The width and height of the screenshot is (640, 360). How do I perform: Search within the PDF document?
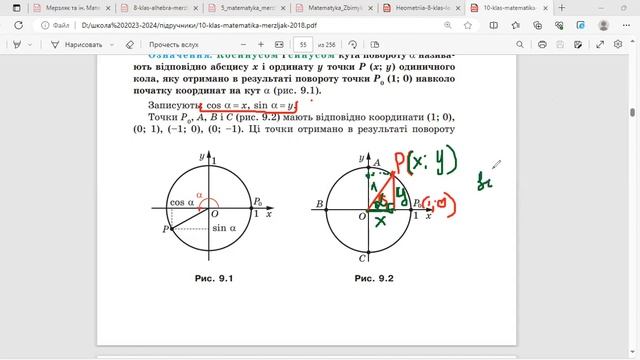(x=520, y=44)
